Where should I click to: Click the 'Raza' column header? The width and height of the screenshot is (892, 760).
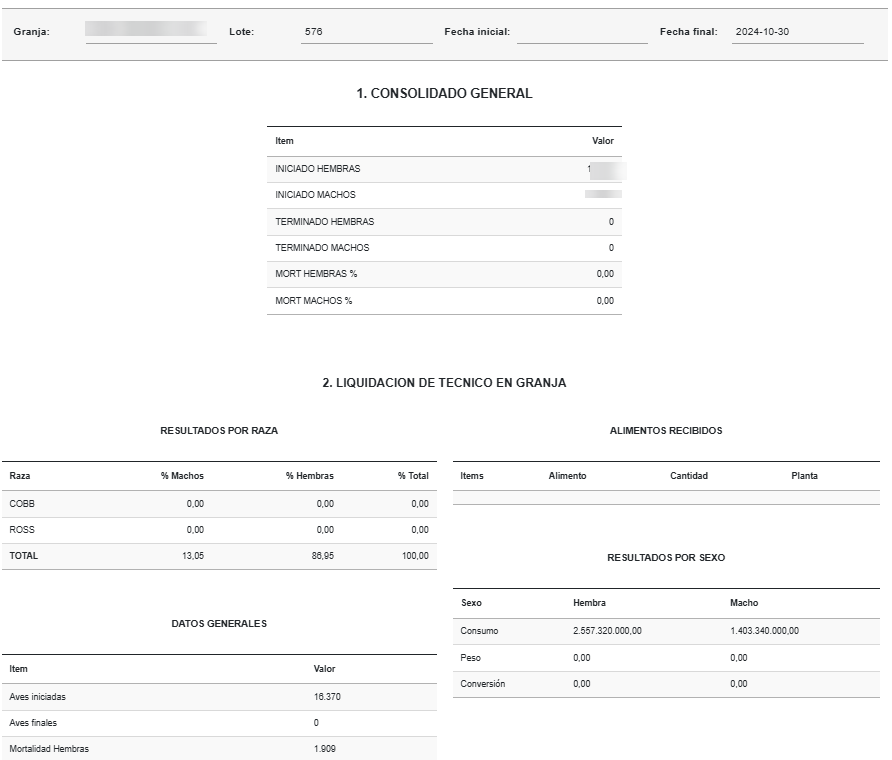tap(20, 476)
